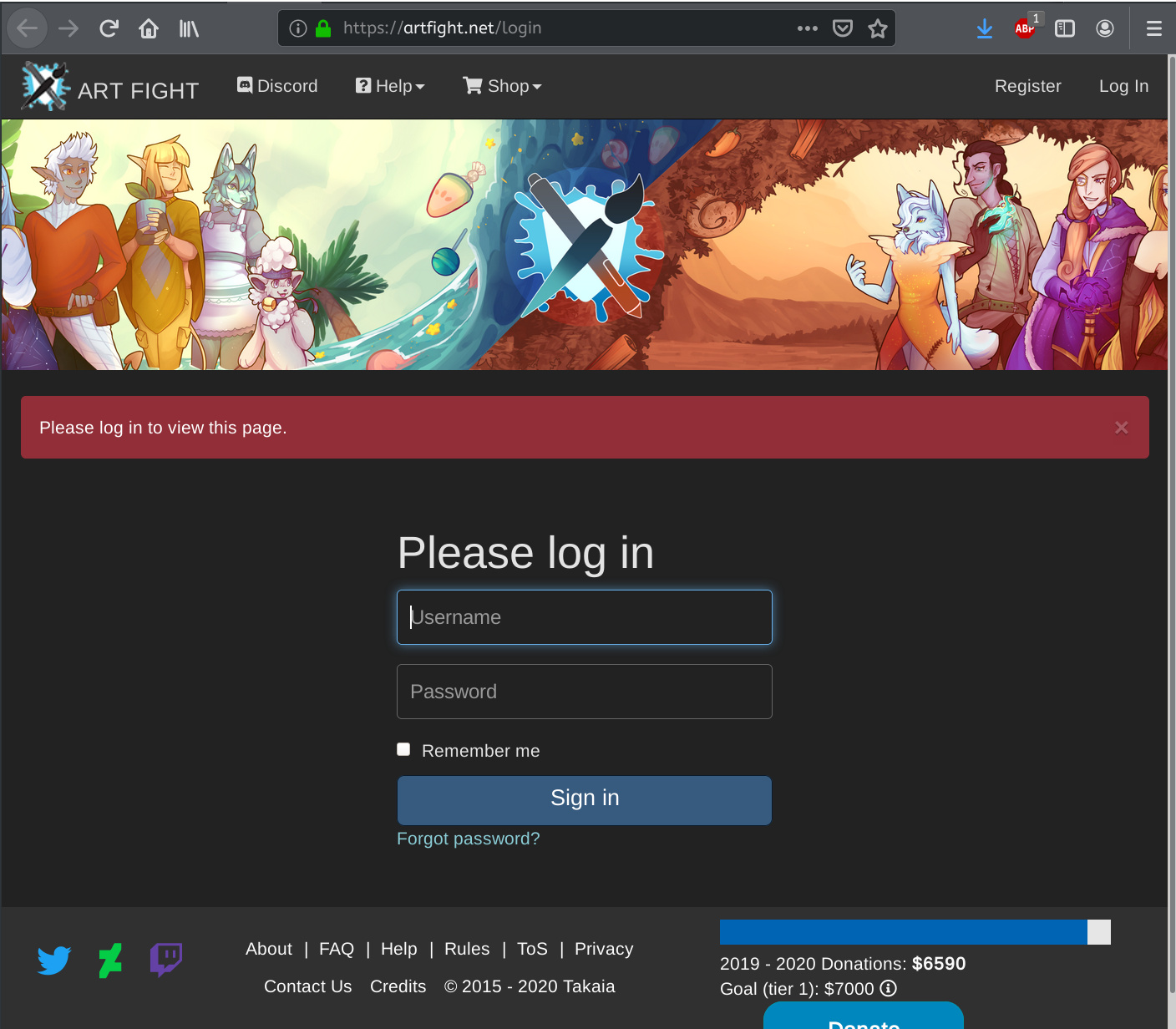Screen dimensions: 1176x1029
Task: Focus the Password input field
Action: tap(585, 692)
